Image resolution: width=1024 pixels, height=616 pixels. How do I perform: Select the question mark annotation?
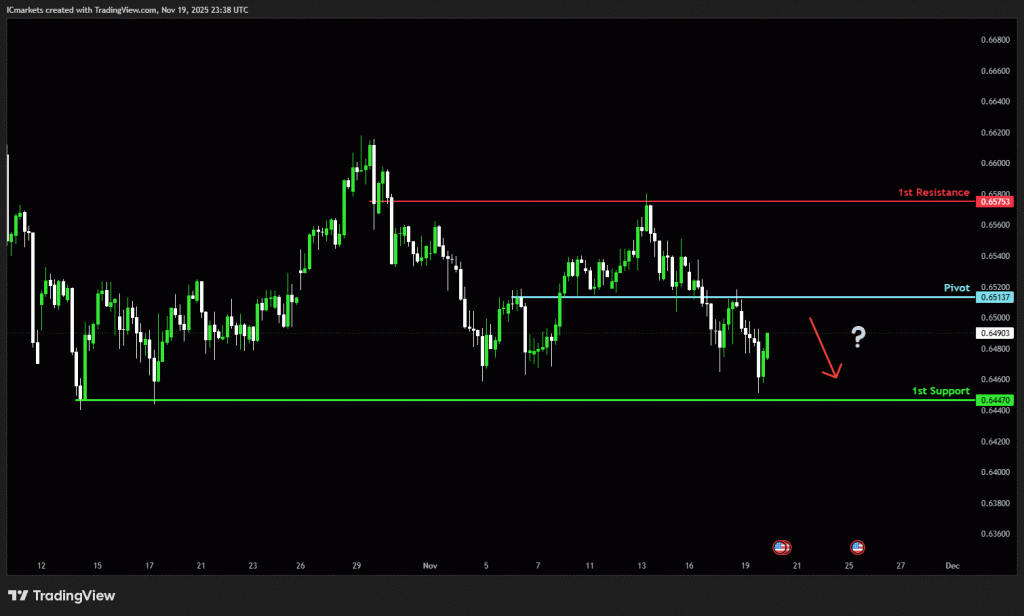click(x=858, y=337)
